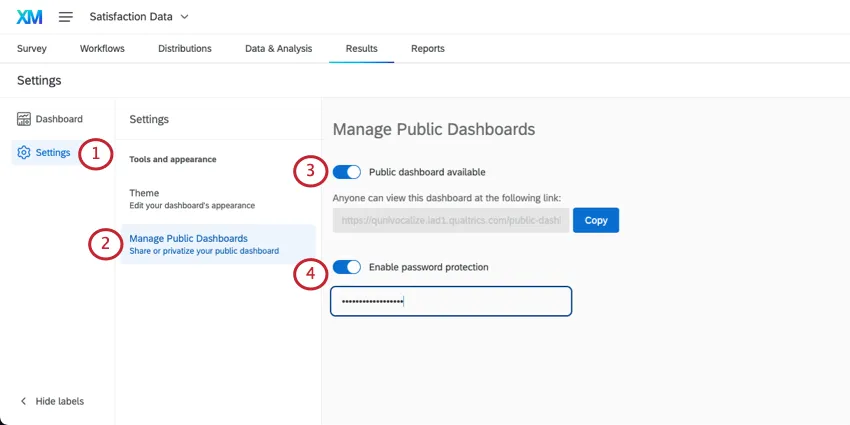Toggle Public dashboard available switch
The image size is (850, 425).
coord(346,172)
